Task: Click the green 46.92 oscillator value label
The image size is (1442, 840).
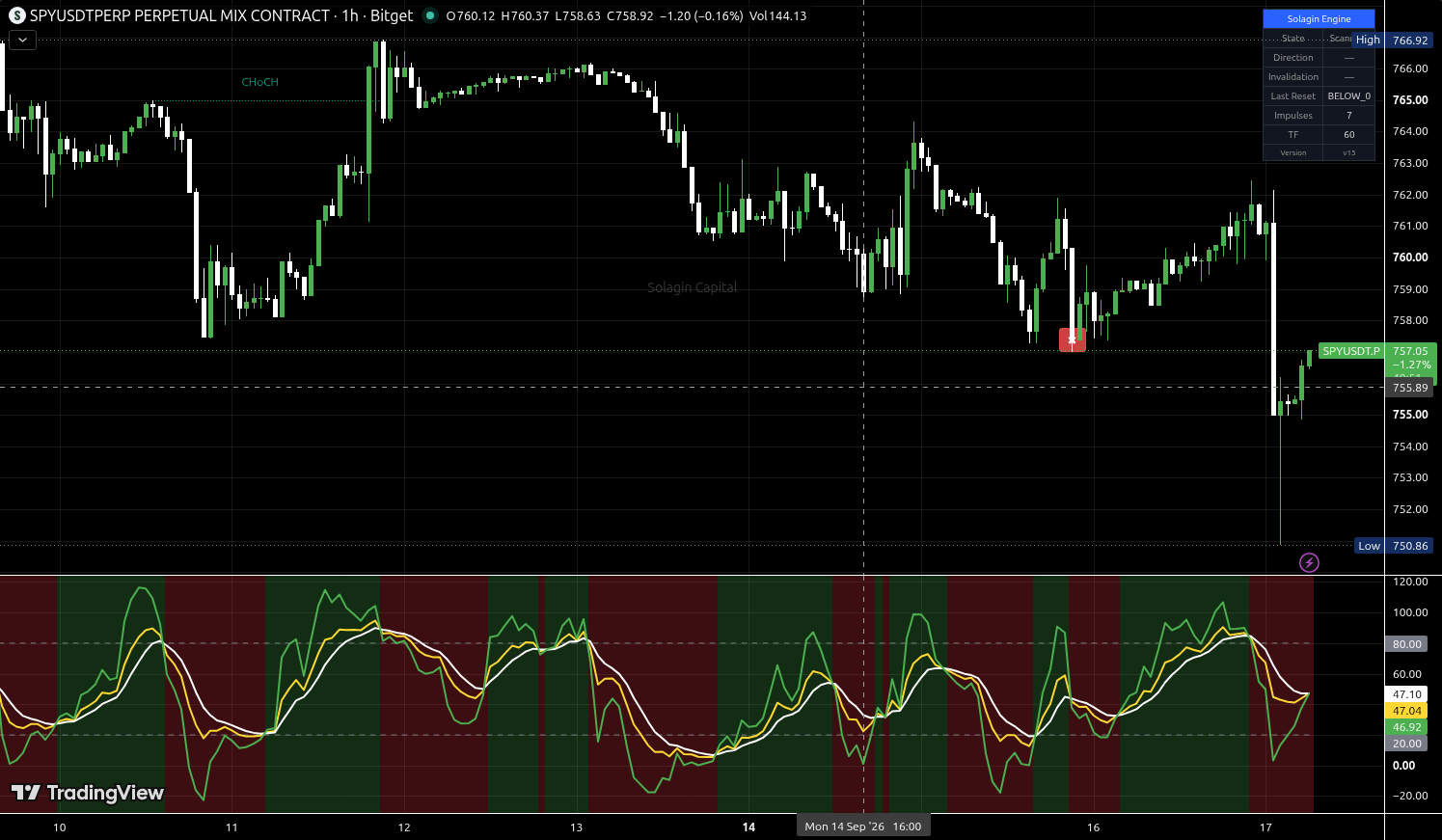Action: [x=1407, y=727]
